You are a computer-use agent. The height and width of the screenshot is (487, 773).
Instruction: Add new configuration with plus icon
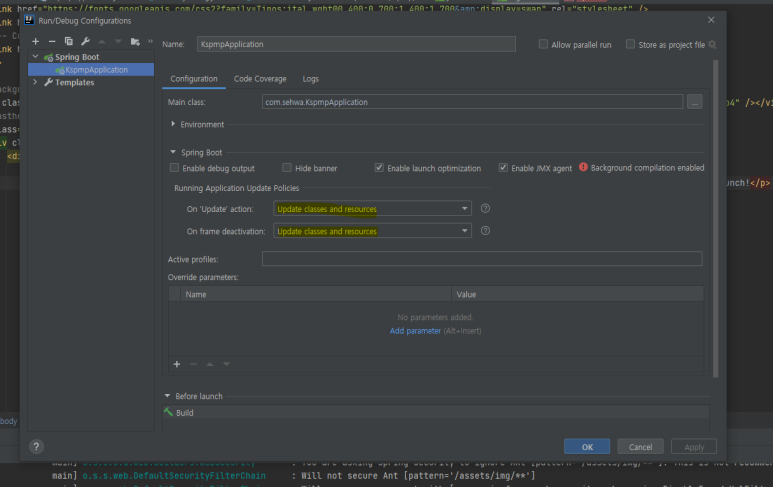coord(35,41)
